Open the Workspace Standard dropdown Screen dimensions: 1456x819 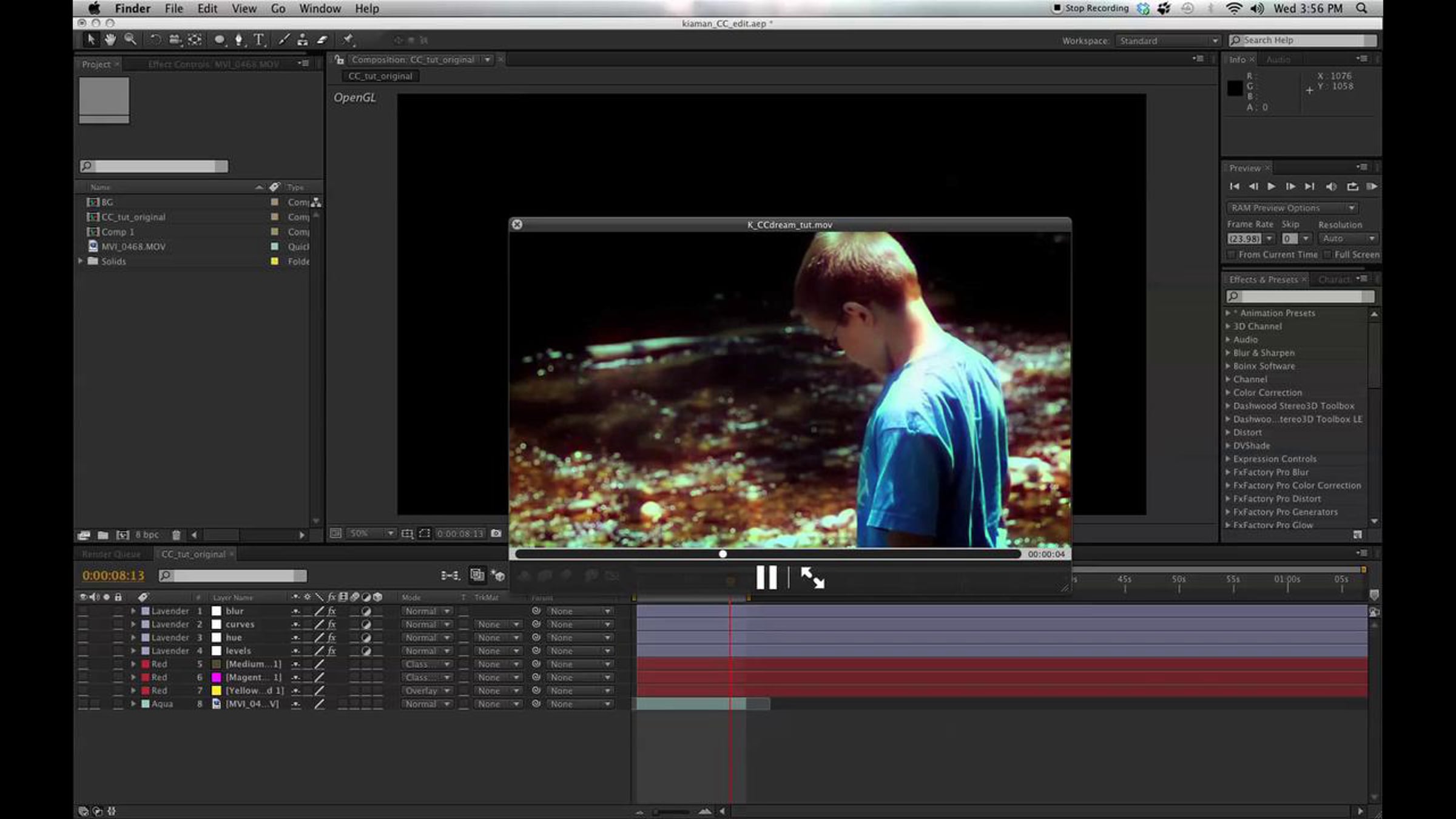point(1167,41)
